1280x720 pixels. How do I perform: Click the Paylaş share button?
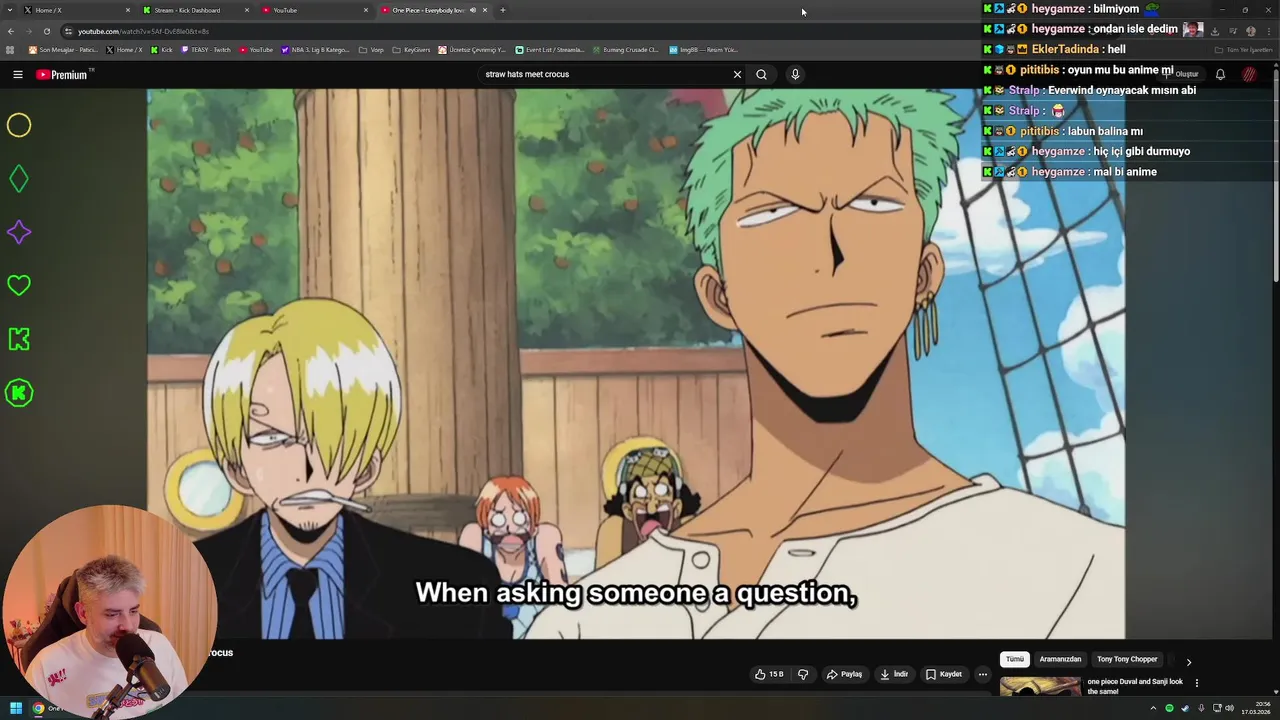[x=844, y=674]
